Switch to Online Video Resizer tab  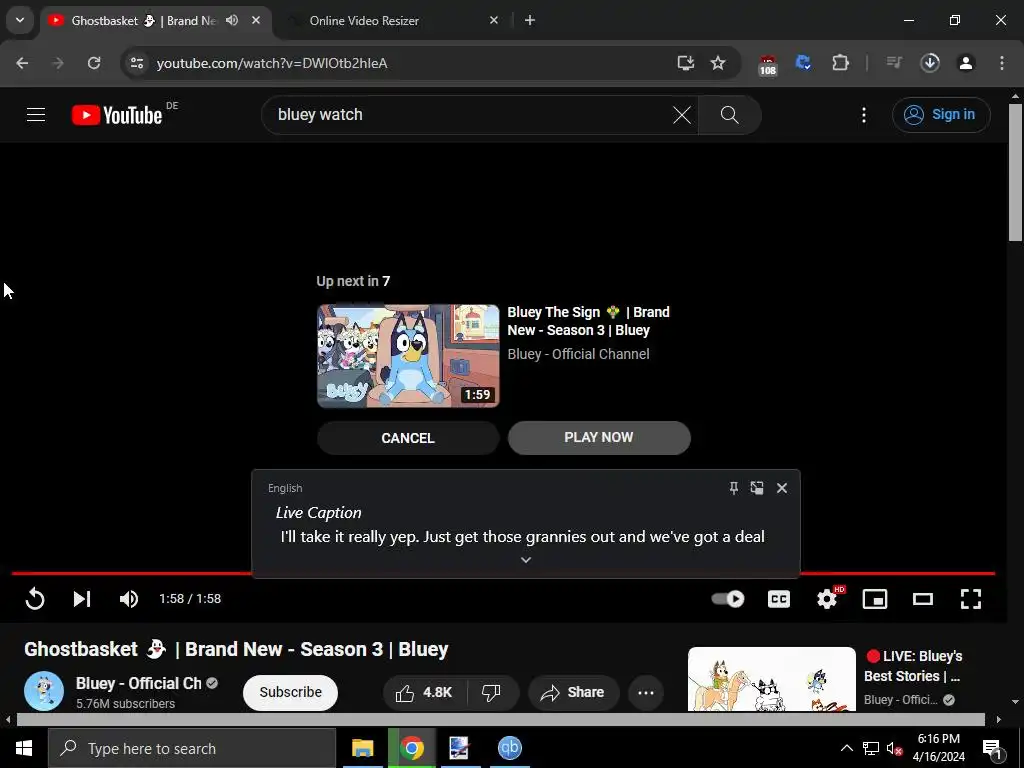point(364,21)
